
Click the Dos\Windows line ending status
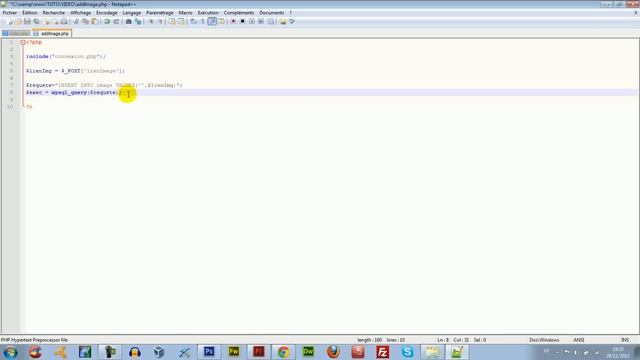(544, 340)
